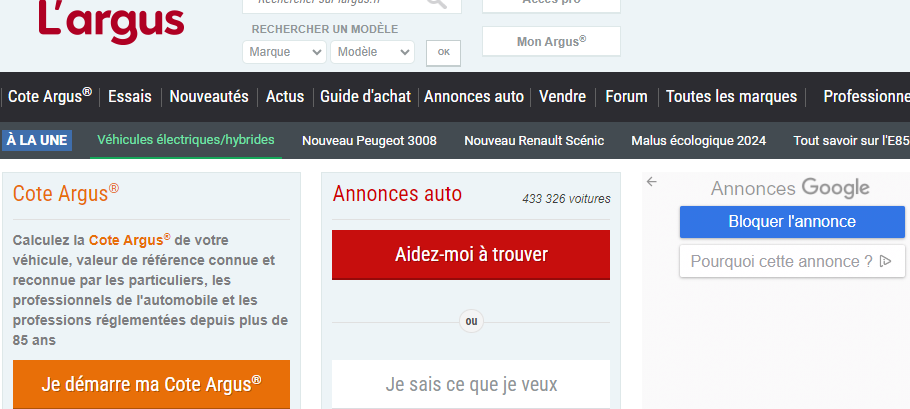Open Malus écologique 2024 link
The height and width of the screenshot is (409, 910).
(699, 140)
